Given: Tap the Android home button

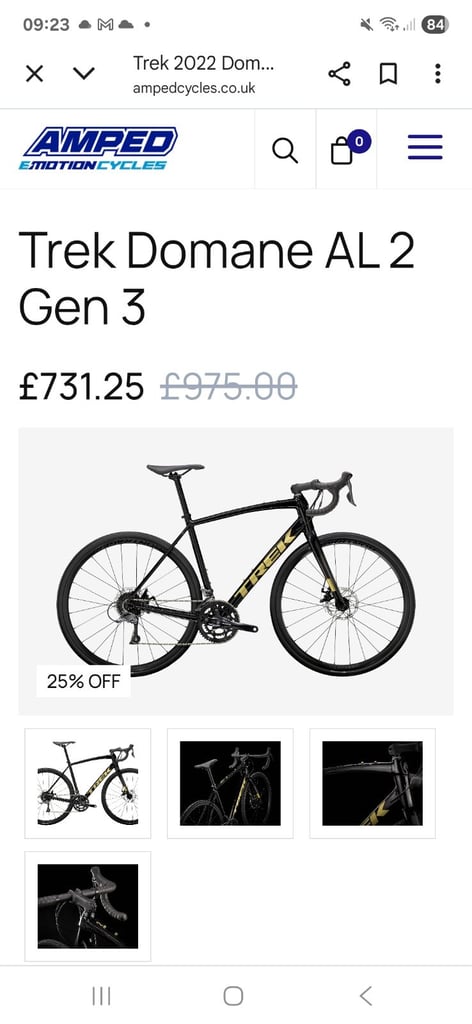Looking at the screenshot, I should point(233,996).
